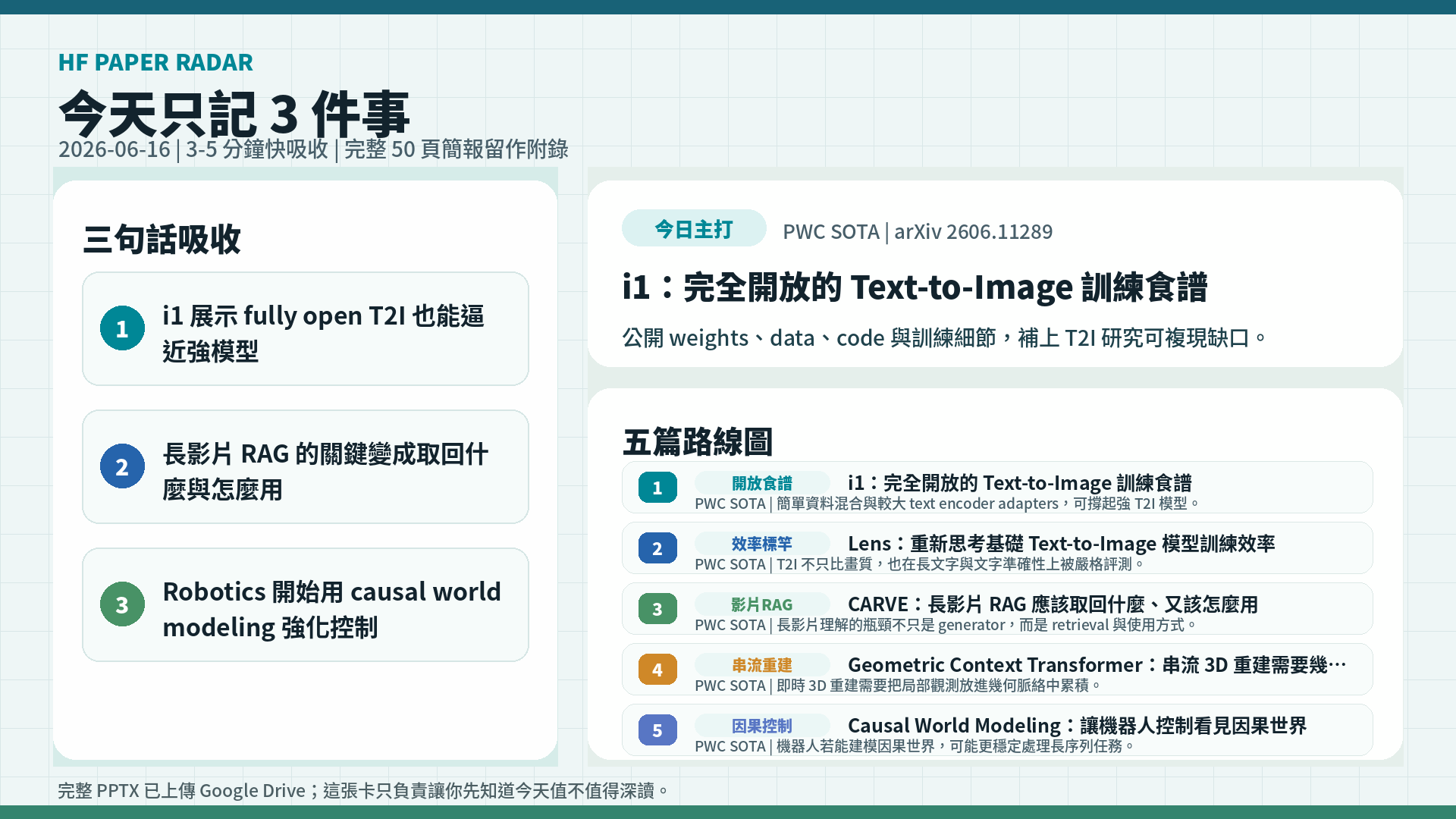Click the HF PAPER RADAR heading
The image size is (1456, 819).
pyautogui.click(x=155, y=62)
